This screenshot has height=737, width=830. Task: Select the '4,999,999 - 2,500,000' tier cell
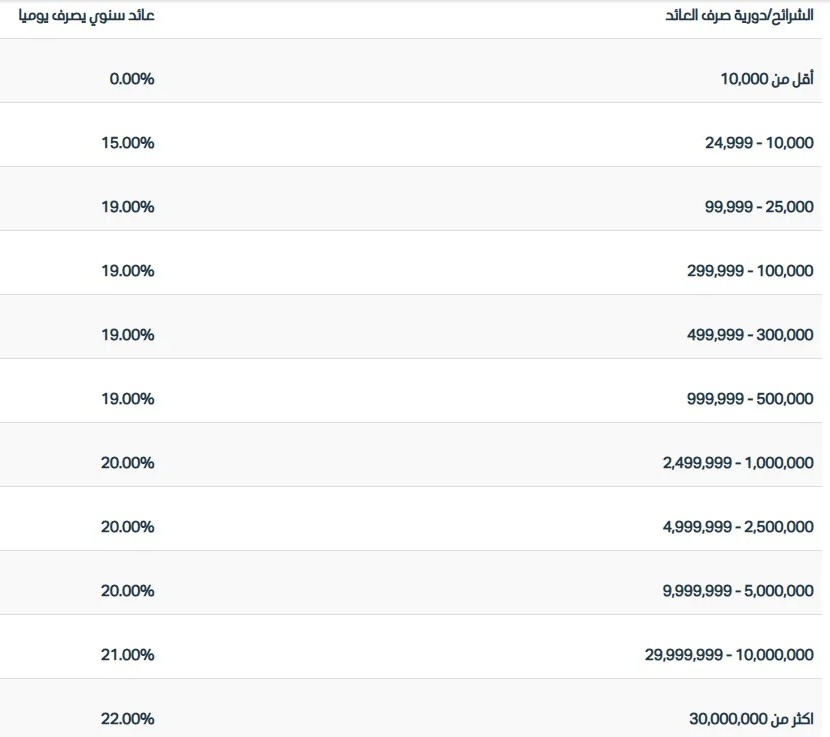[738, 527]
